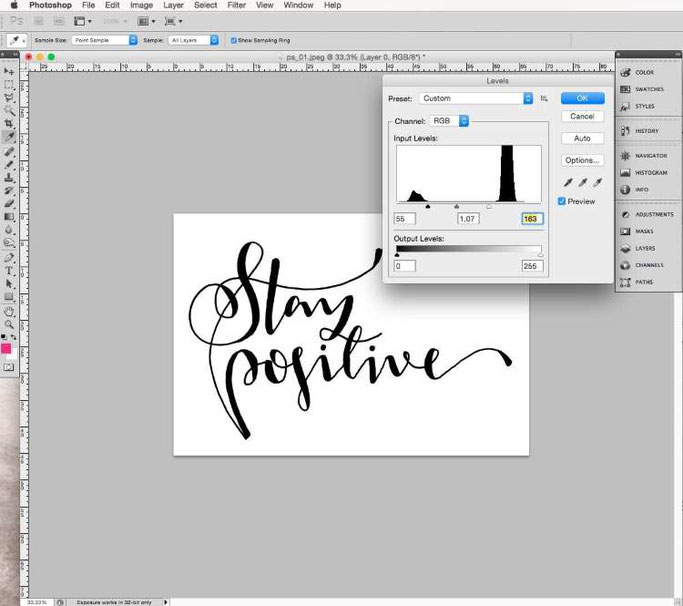Select the Eraser tool
683x606 pixels.
9,203
